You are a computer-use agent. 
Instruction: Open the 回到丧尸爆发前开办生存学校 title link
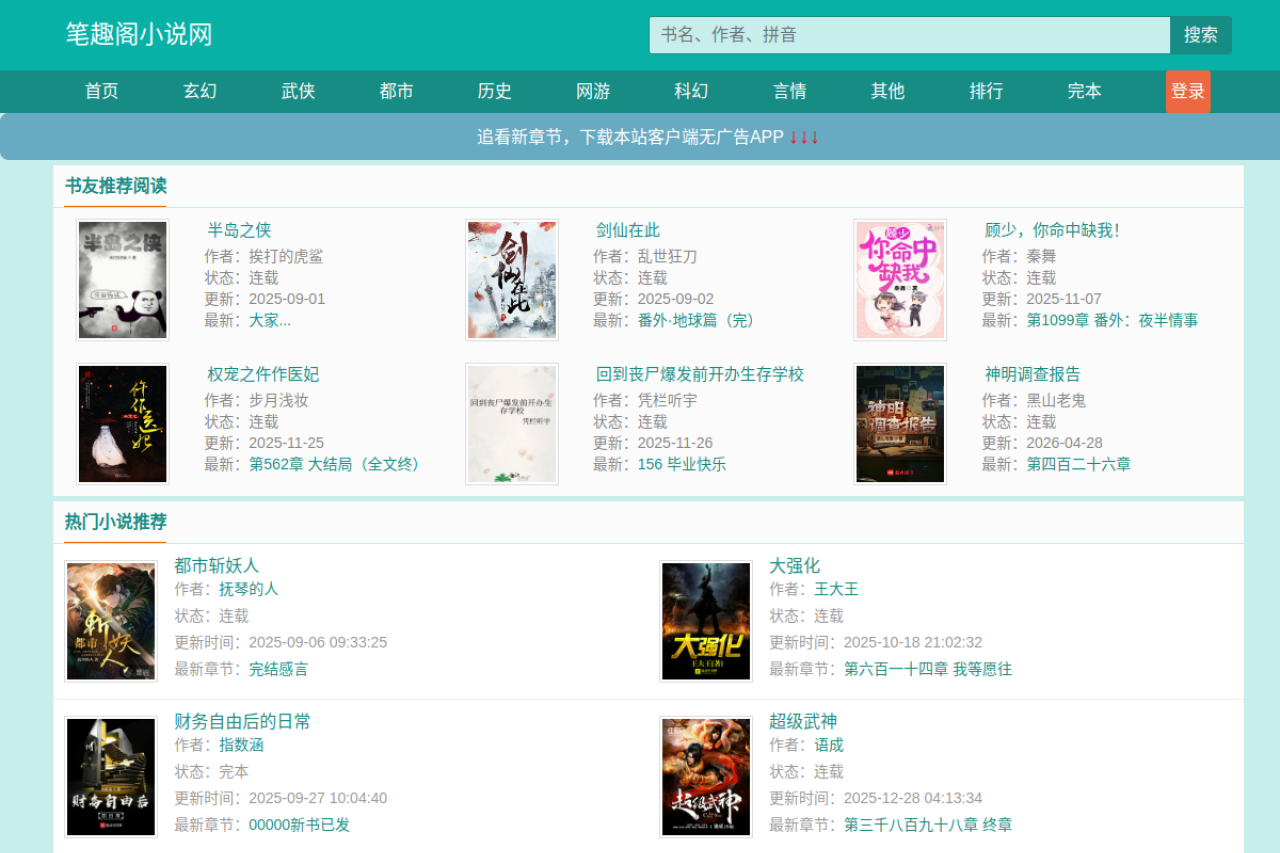(700, 374)
